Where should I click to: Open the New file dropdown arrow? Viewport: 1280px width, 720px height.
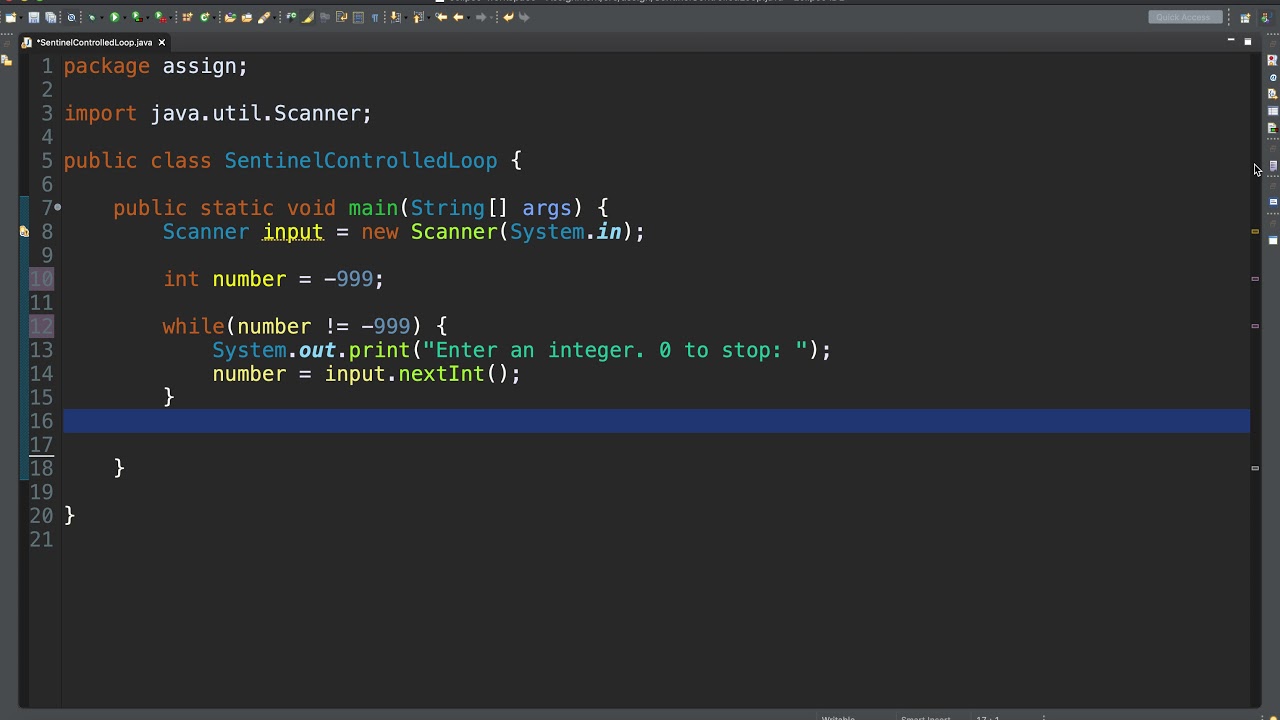(x=21, y=18)
